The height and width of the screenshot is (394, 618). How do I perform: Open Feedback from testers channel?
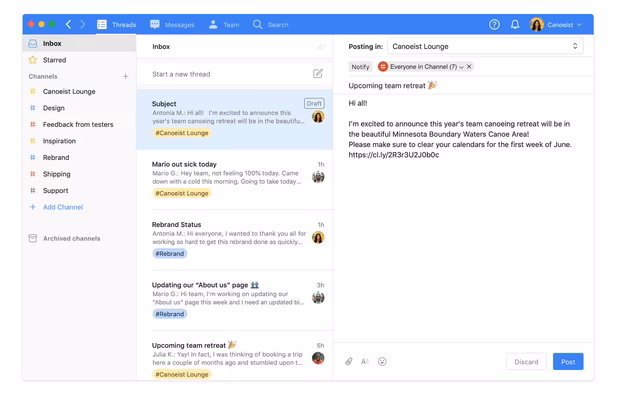pos(79,125)
